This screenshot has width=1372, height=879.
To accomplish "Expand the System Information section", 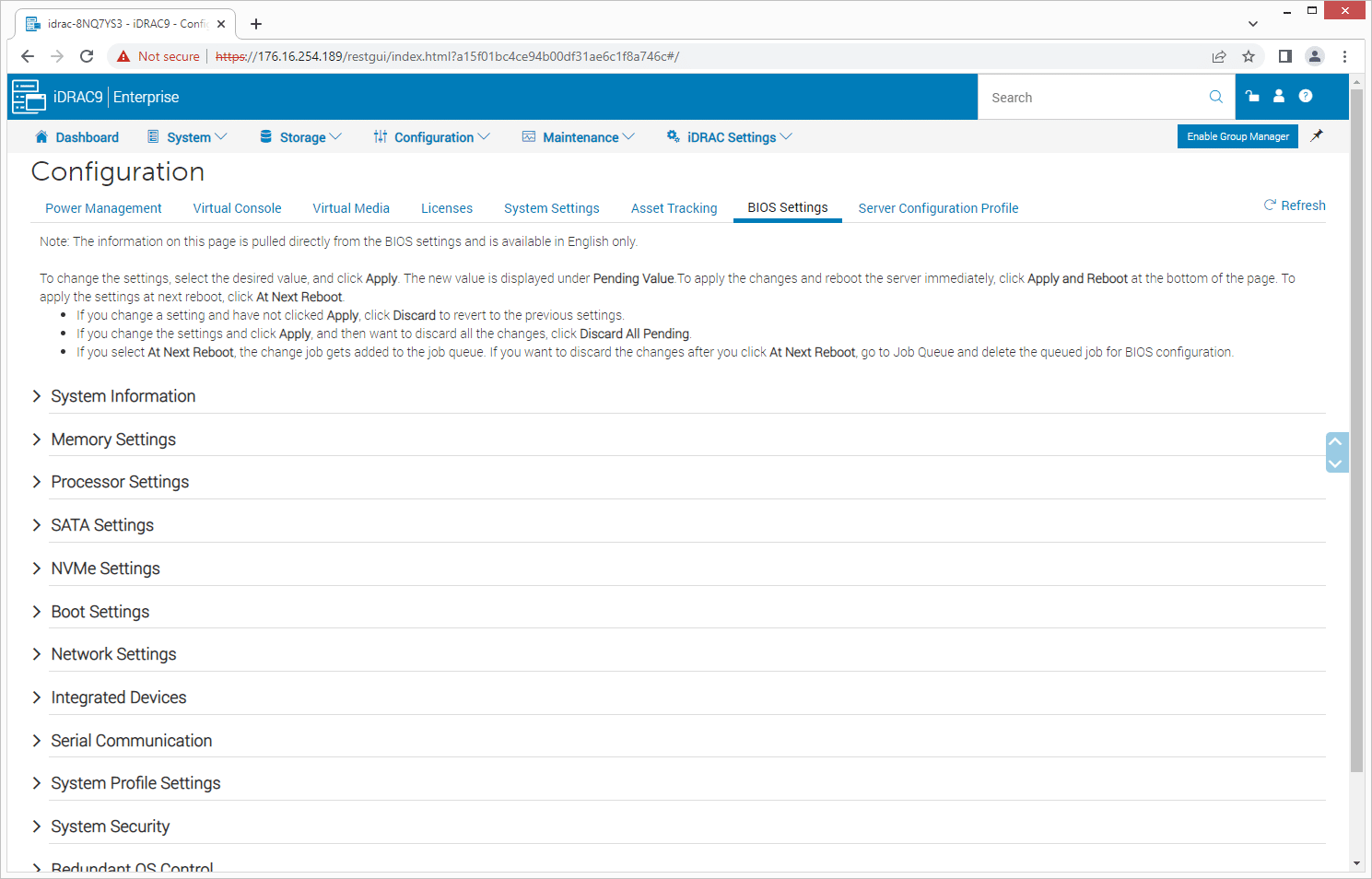I will point(123,396).
